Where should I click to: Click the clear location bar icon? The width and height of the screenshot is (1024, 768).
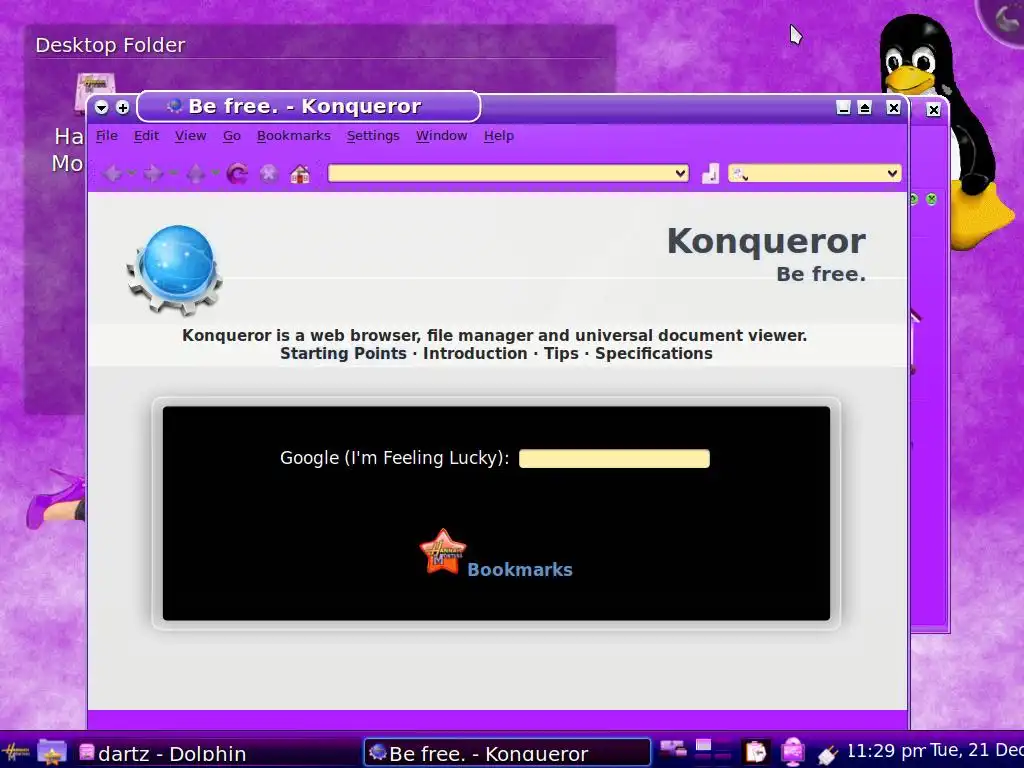click(x=710, y=174)
